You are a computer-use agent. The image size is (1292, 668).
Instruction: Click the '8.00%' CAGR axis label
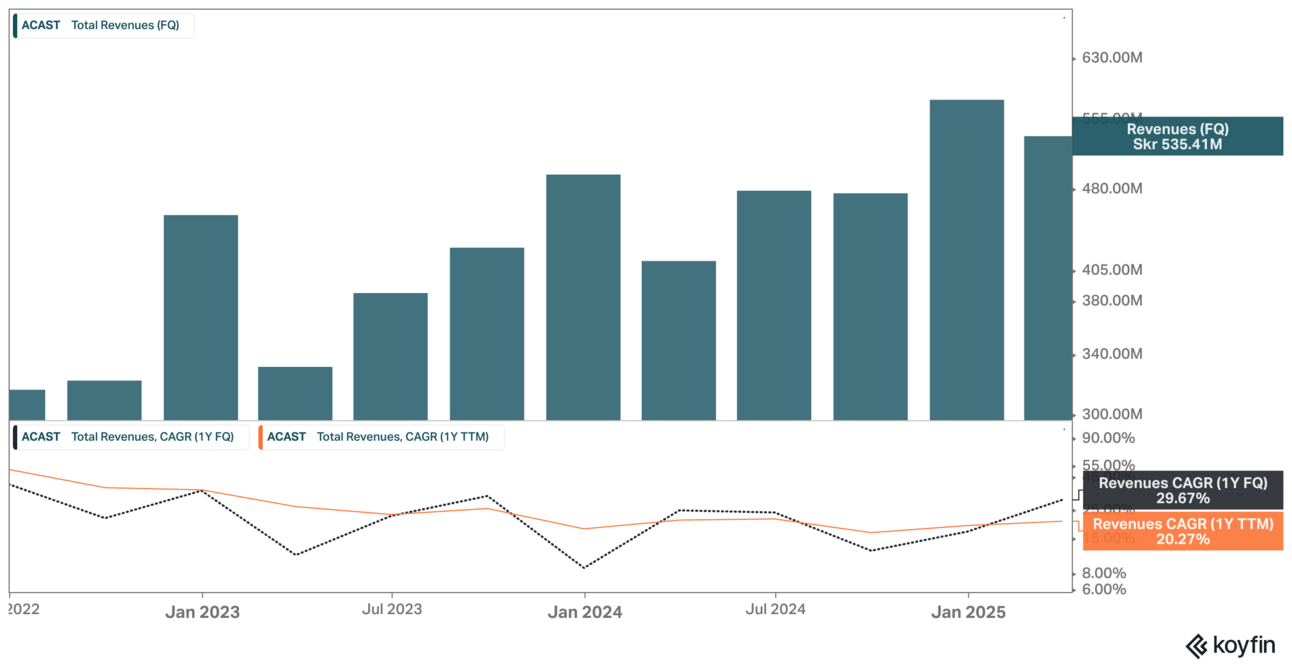coord(1105,573)
